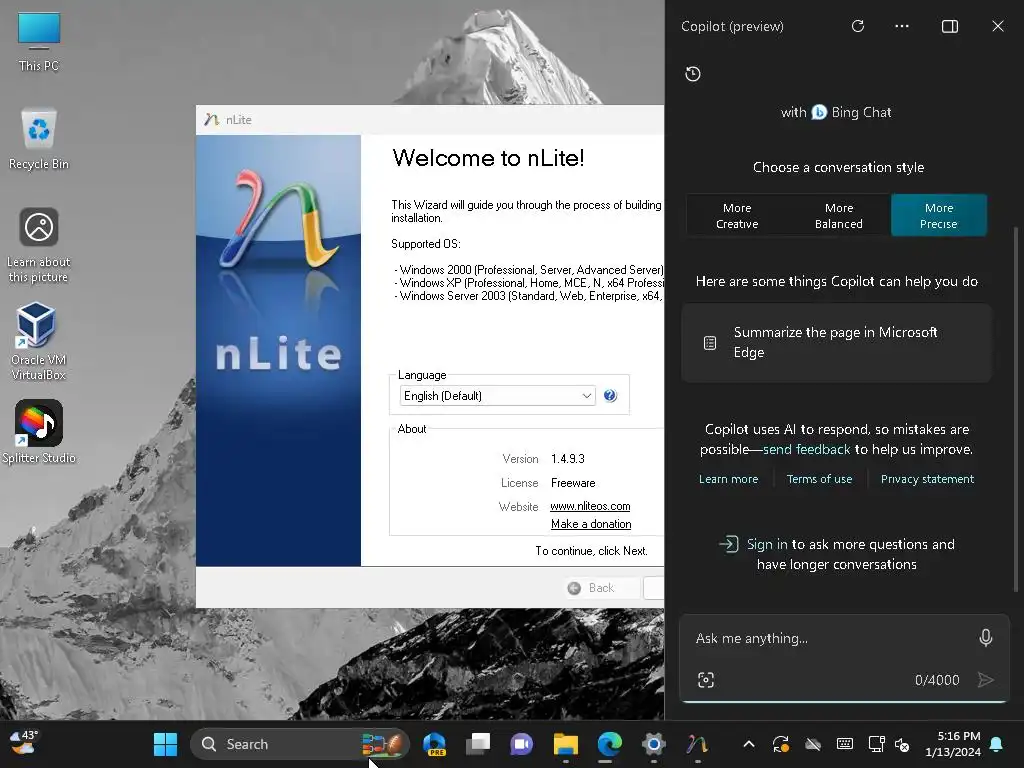Open the Windows Start menu

coord(165,744)
